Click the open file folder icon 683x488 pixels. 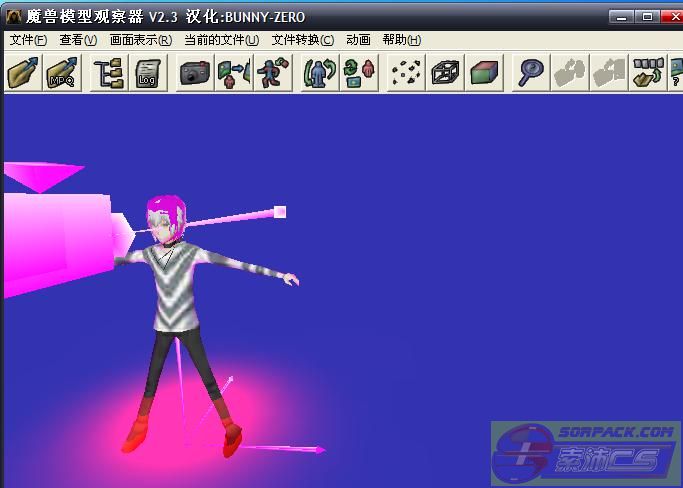pyautogui.click(x=23, y=73)
